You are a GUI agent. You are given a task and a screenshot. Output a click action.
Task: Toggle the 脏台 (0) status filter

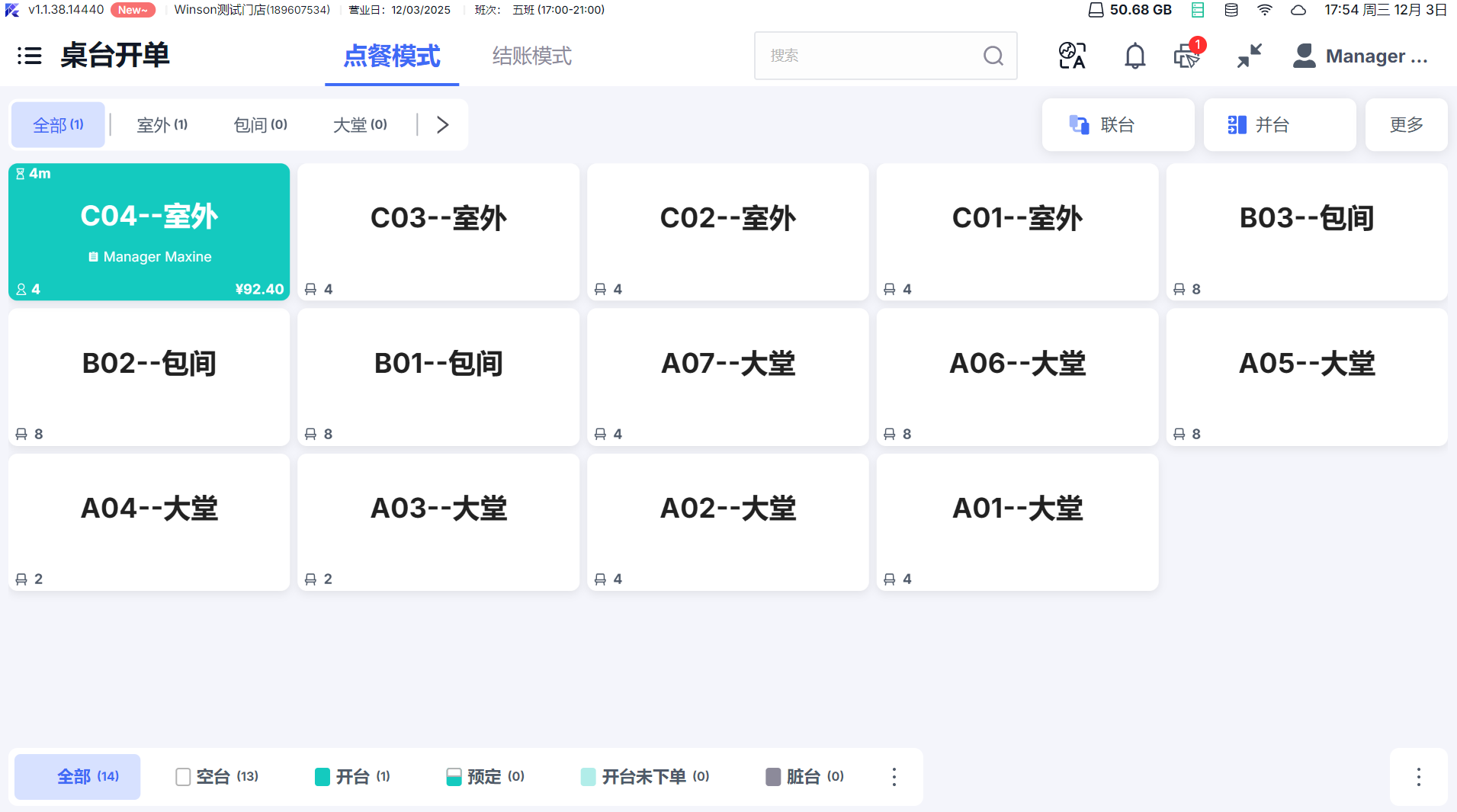point(804,776)
